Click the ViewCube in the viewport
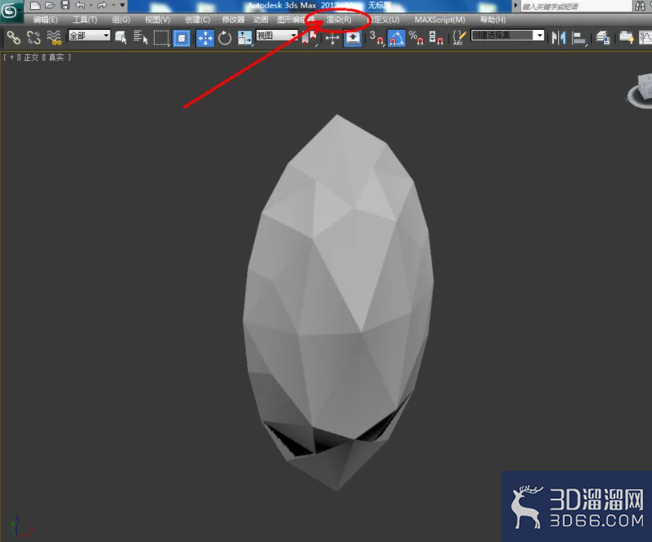 pos(641,90)
